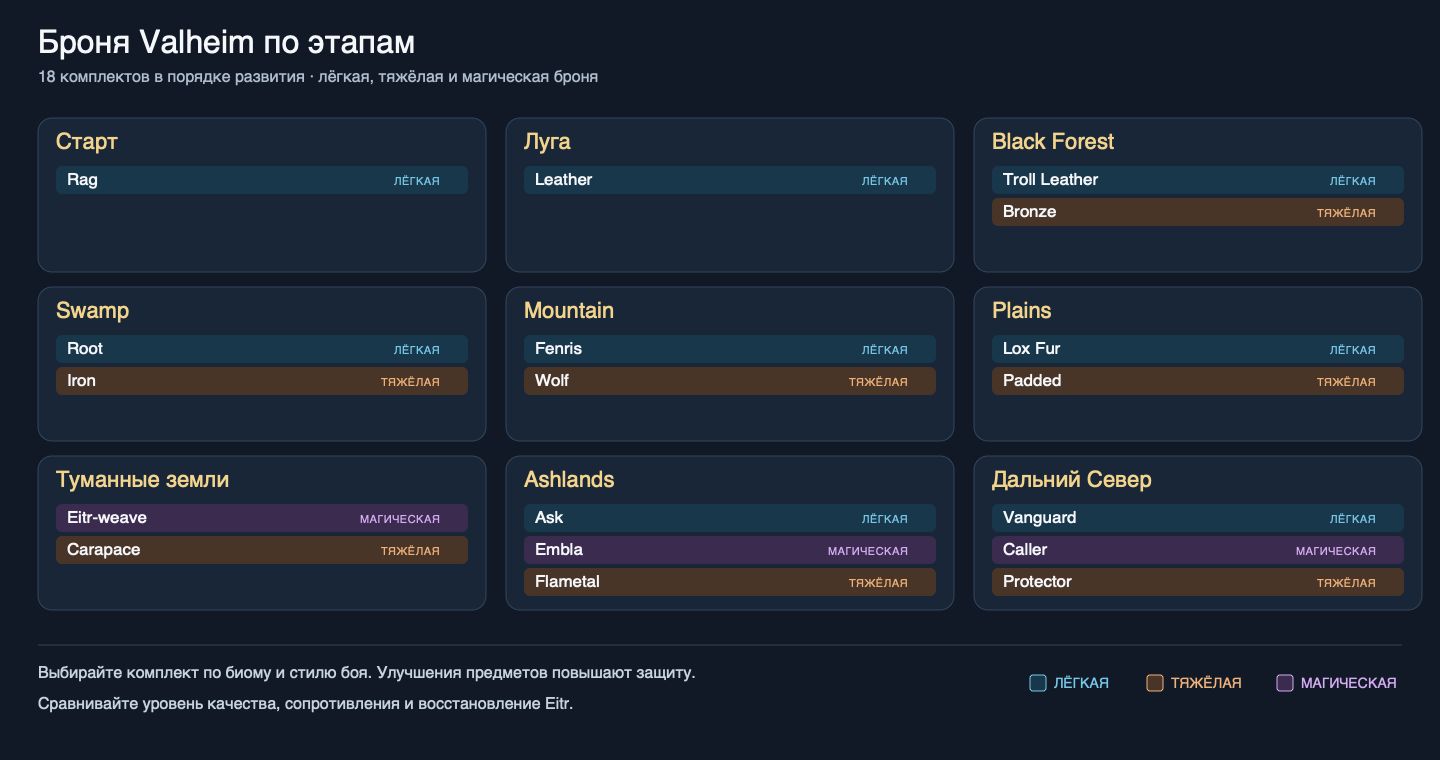Select the Leather armor row
The image size is (1440, 760).
point(730,180)
